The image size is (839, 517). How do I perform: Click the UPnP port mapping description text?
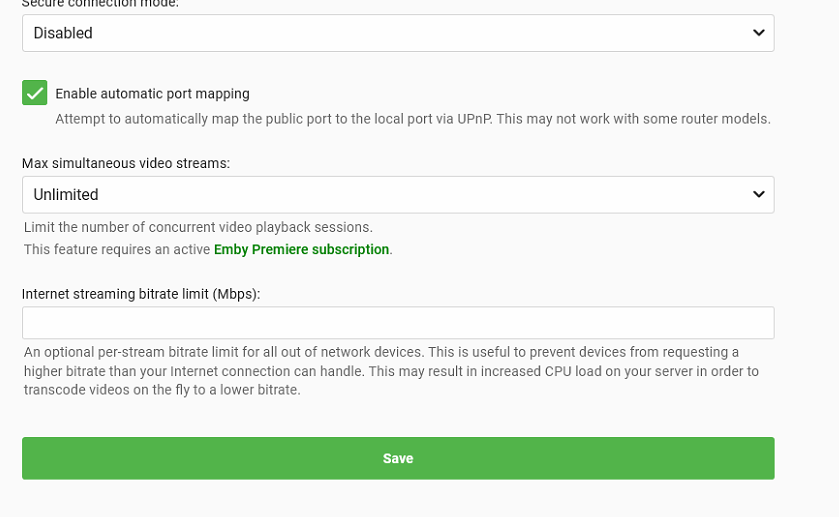click(x=412, y=119)
